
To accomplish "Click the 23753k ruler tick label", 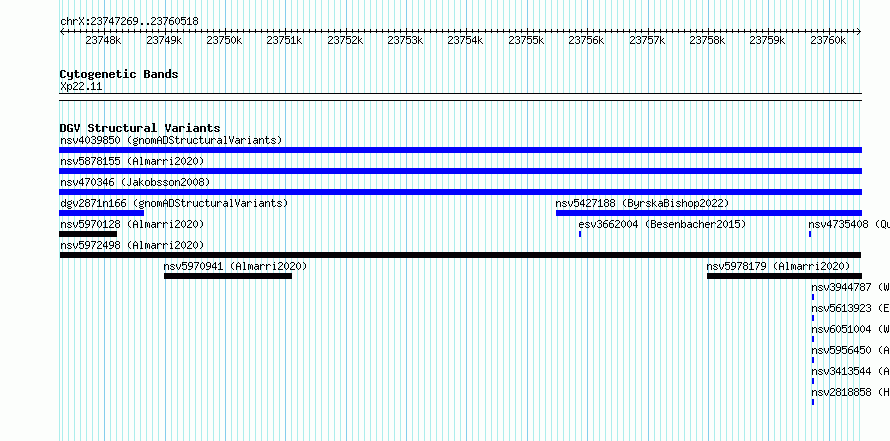I will click(405, 40).
